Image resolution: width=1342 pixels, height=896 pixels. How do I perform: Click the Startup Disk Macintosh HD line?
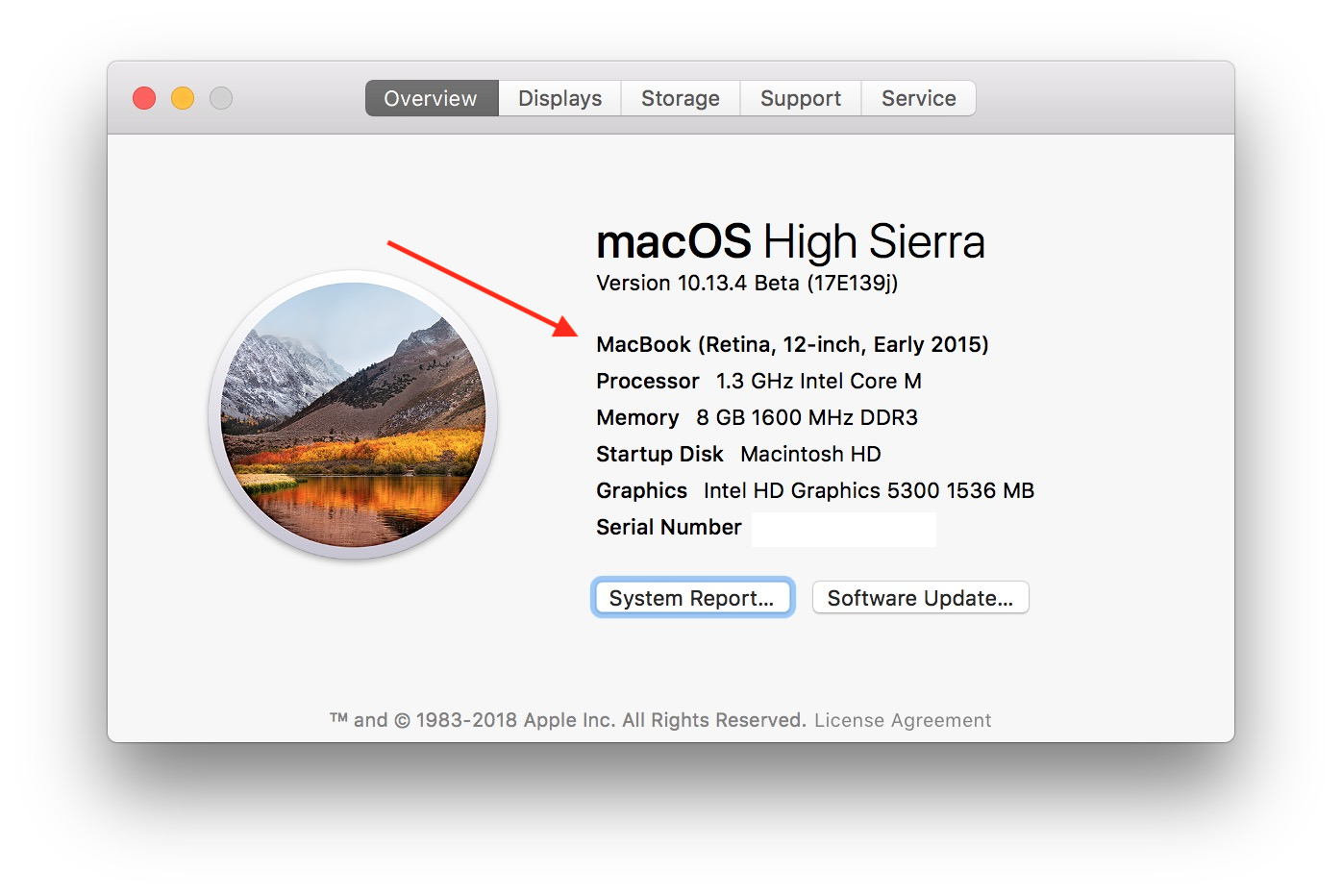(x=738, y=454)
